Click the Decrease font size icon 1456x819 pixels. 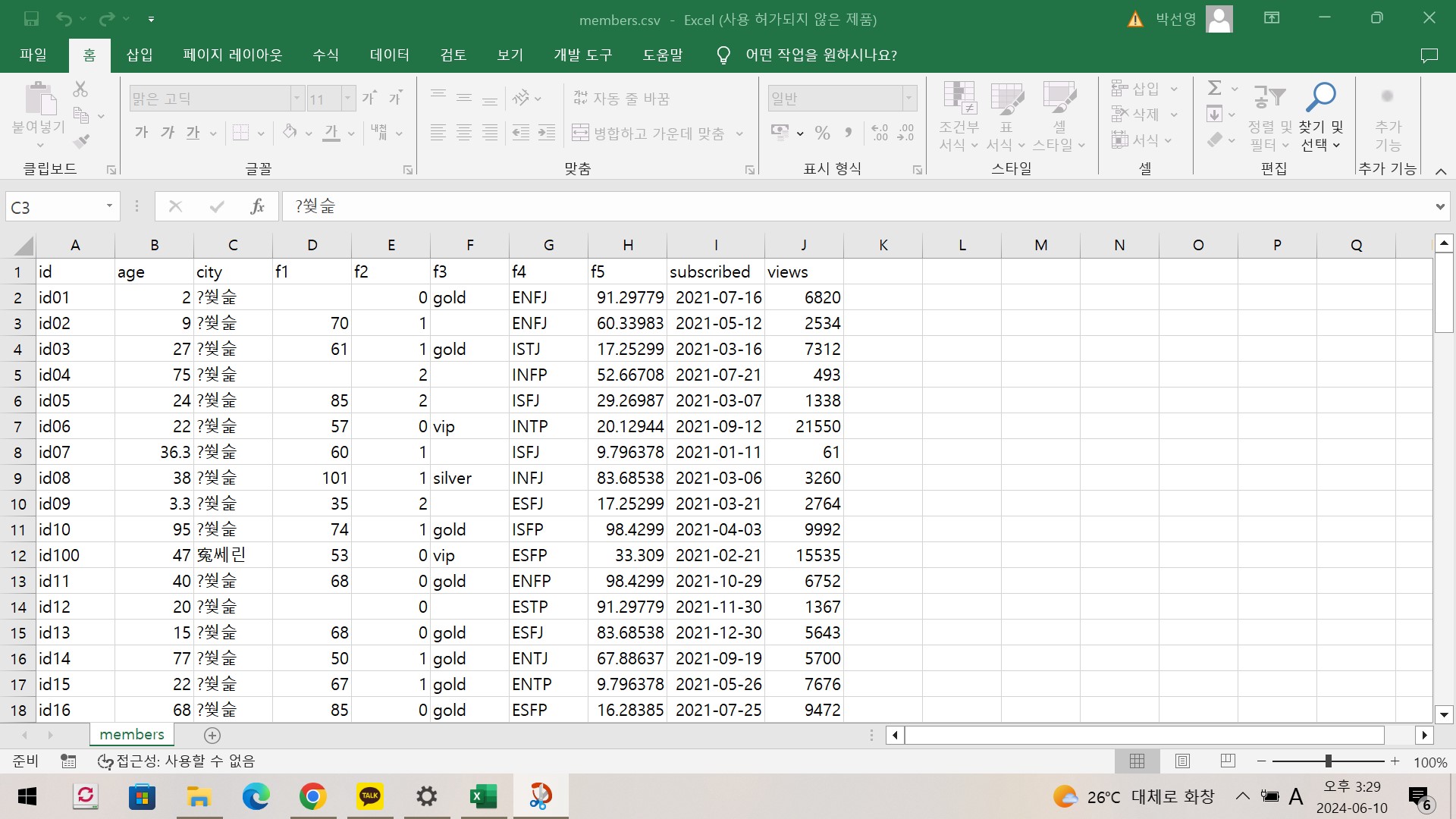coord(395,98)
